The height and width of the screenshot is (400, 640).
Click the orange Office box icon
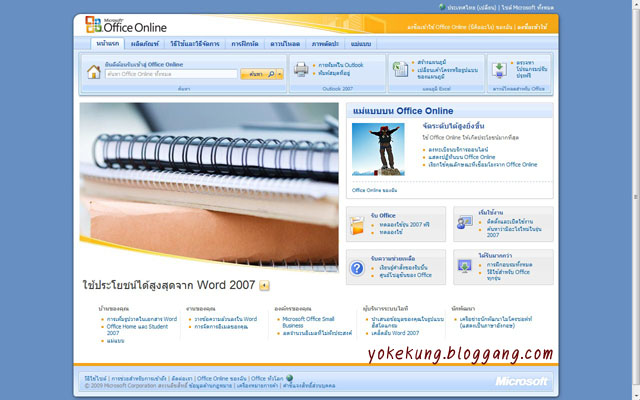(356, 225)
